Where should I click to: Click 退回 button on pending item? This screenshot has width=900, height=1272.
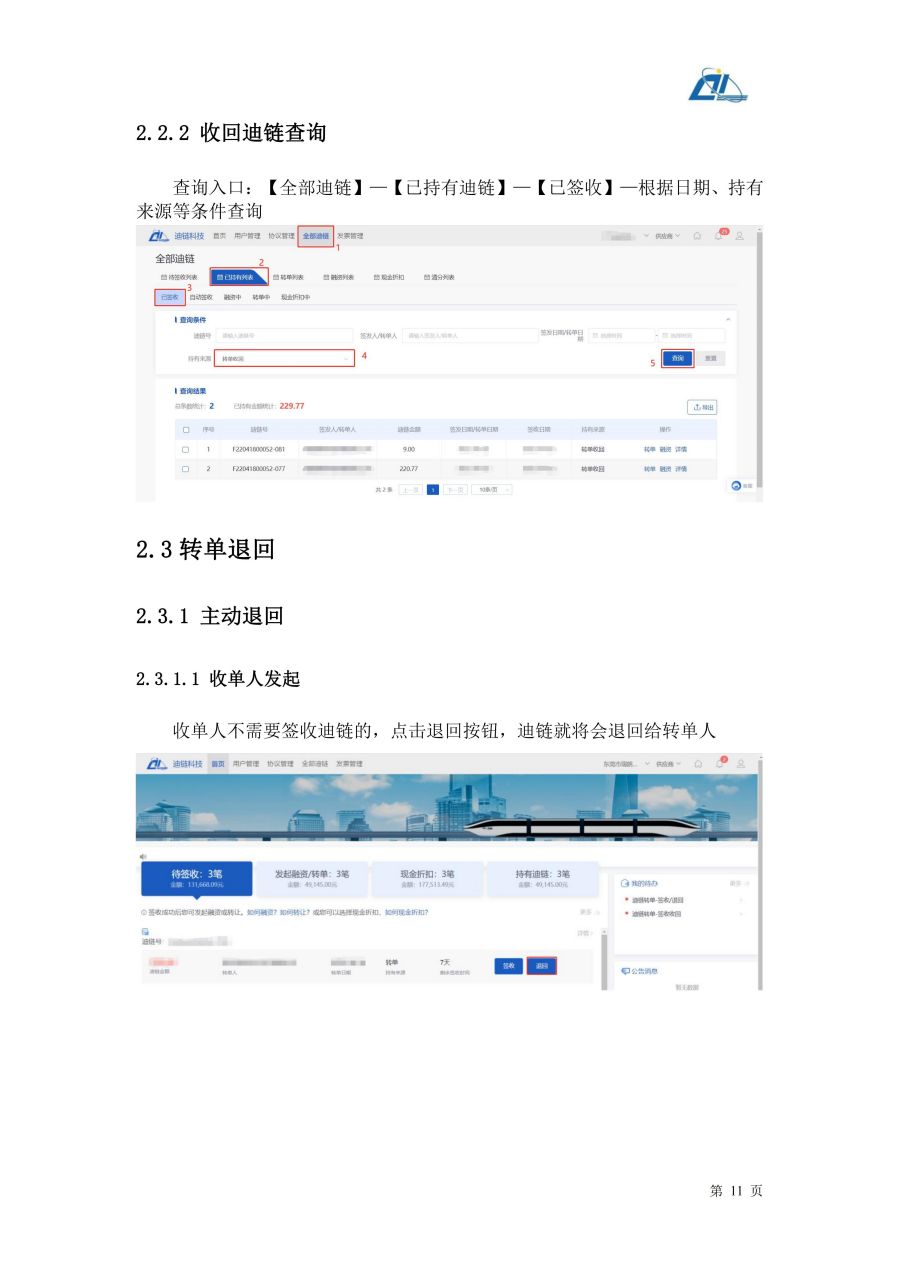click(541, 966)
